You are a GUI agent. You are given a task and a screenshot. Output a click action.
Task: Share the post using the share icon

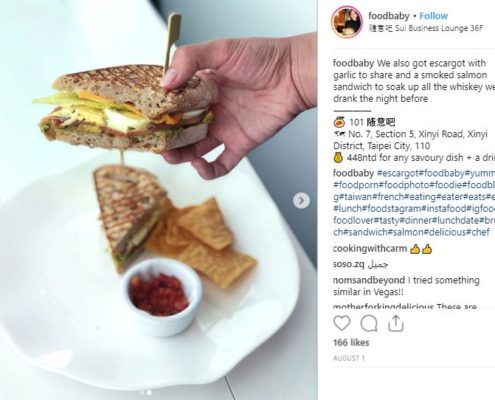point(396,323)
